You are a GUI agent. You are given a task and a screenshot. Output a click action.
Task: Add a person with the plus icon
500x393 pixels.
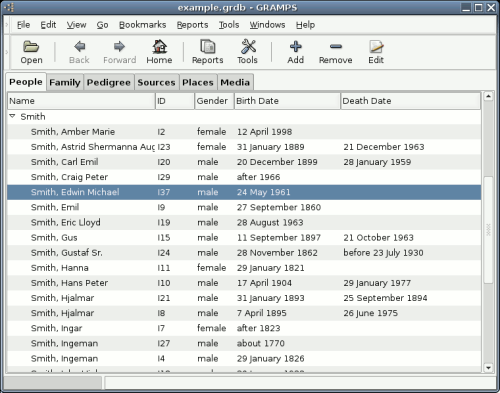tap(296, 46)
